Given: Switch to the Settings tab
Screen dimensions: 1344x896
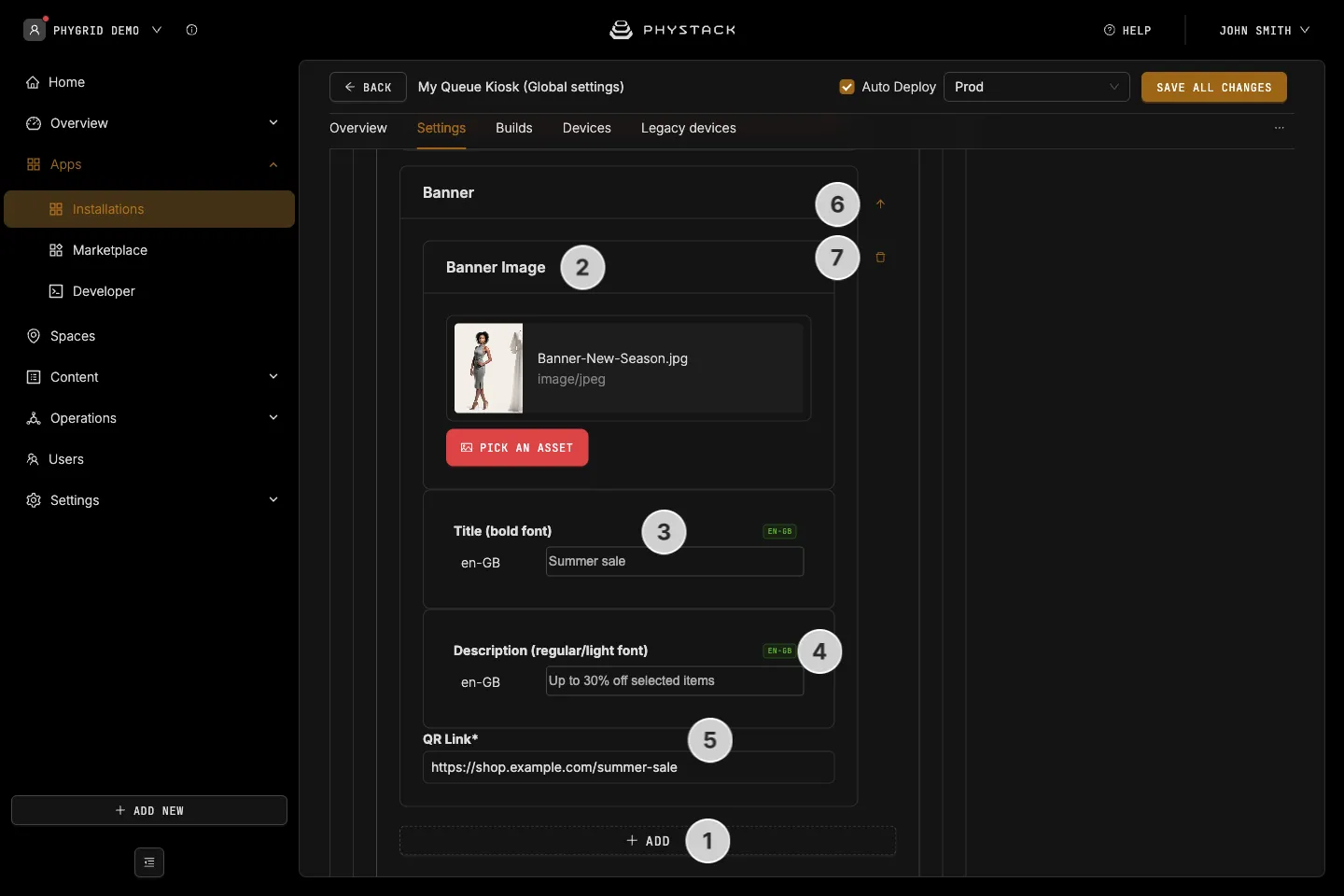Looking at the screenshot, I should (x=441, y=128).
